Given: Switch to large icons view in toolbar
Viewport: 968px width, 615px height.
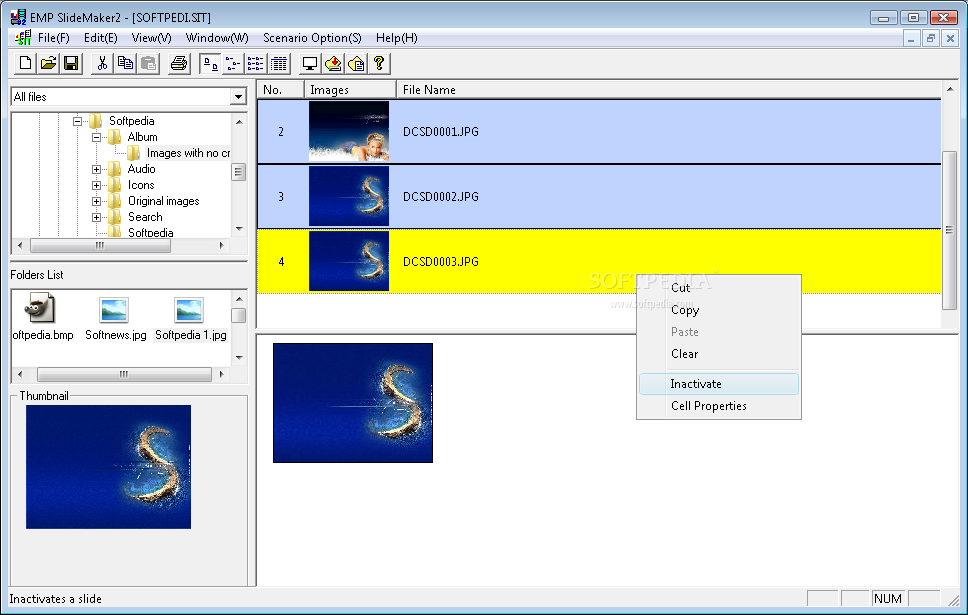Looking at the screenshot, I should coord(211,64).
